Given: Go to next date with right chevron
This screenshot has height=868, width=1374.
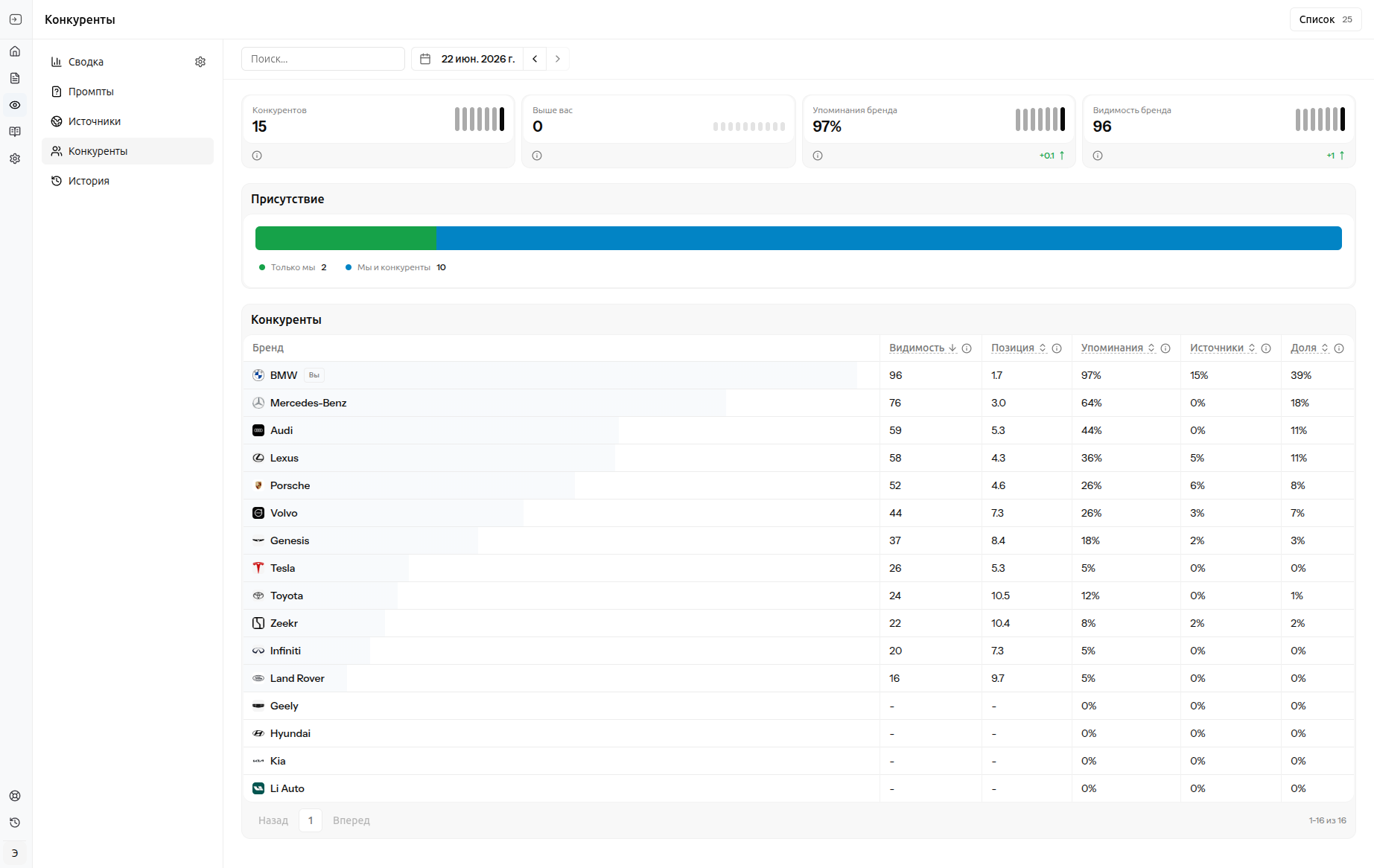Looking at the screenshot, I should click(x=558, y=59).
